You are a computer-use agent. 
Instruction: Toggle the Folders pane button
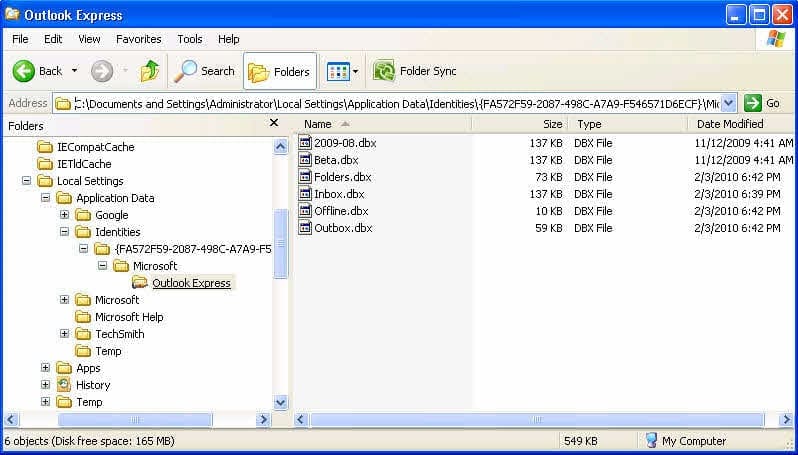280,71
